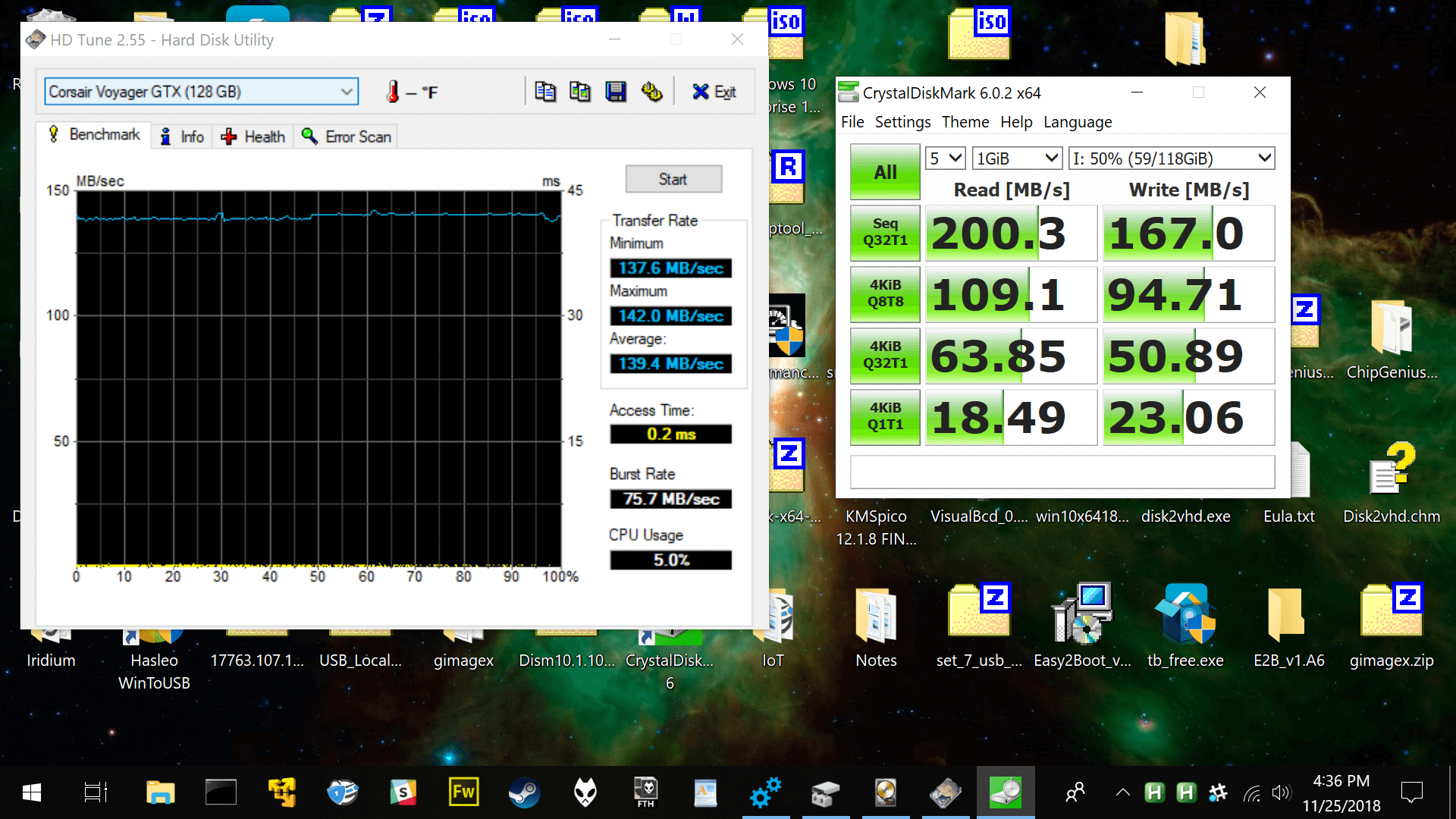Open HD Tune options gear icon

tap(651, 92)
